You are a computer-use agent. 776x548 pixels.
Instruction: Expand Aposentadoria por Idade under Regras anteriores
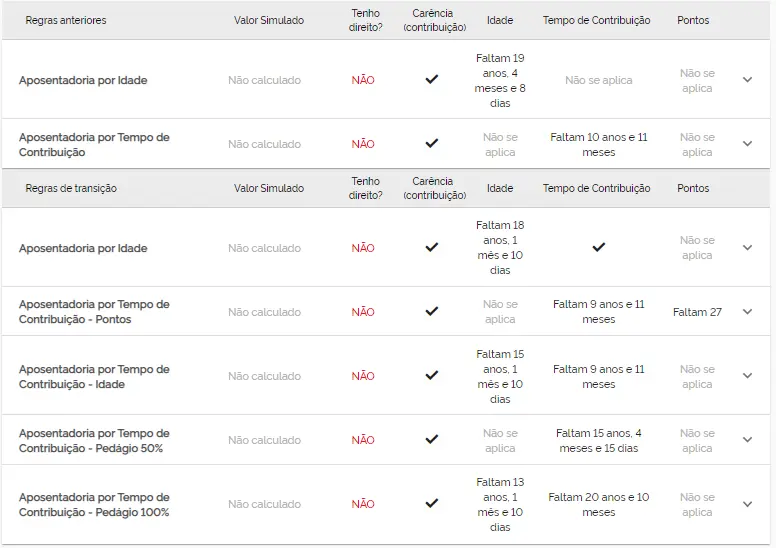[x=747, y=80]
